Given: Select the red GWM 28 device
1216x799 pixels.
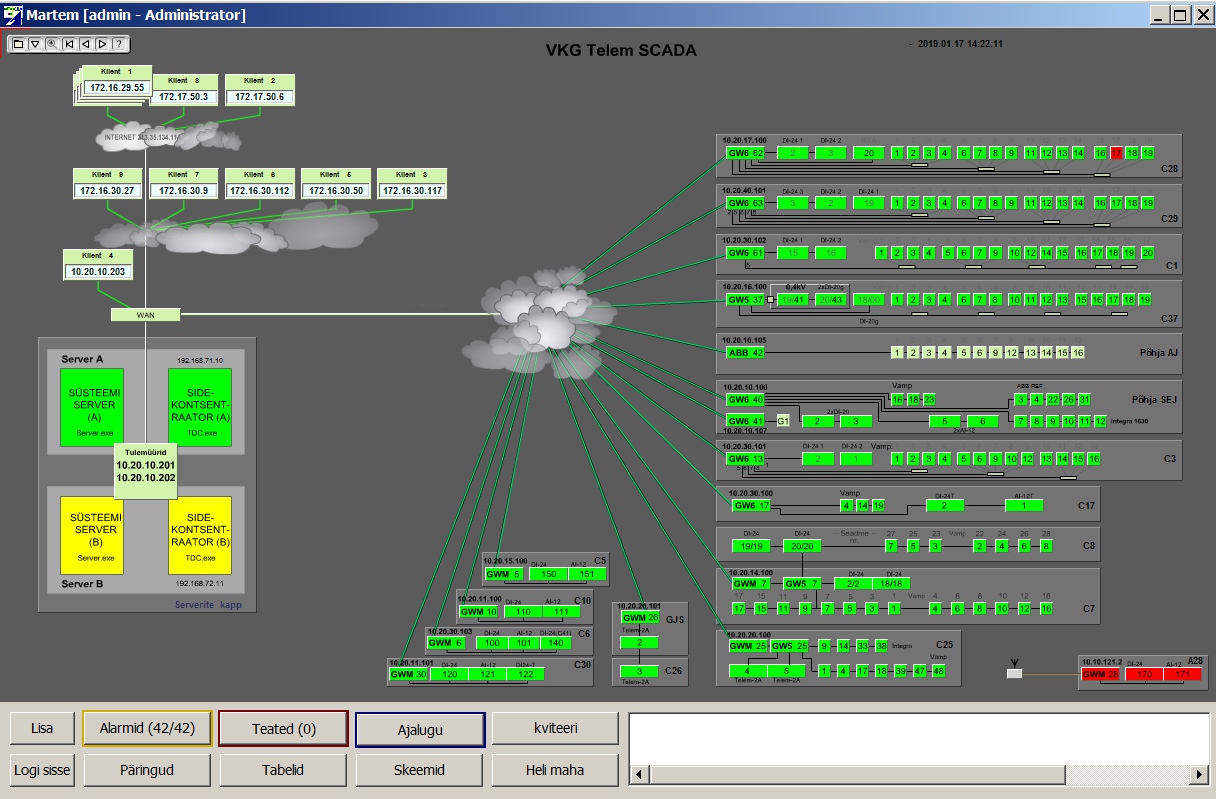Looking at the screenshot, I should click(x=1100, y=675).
